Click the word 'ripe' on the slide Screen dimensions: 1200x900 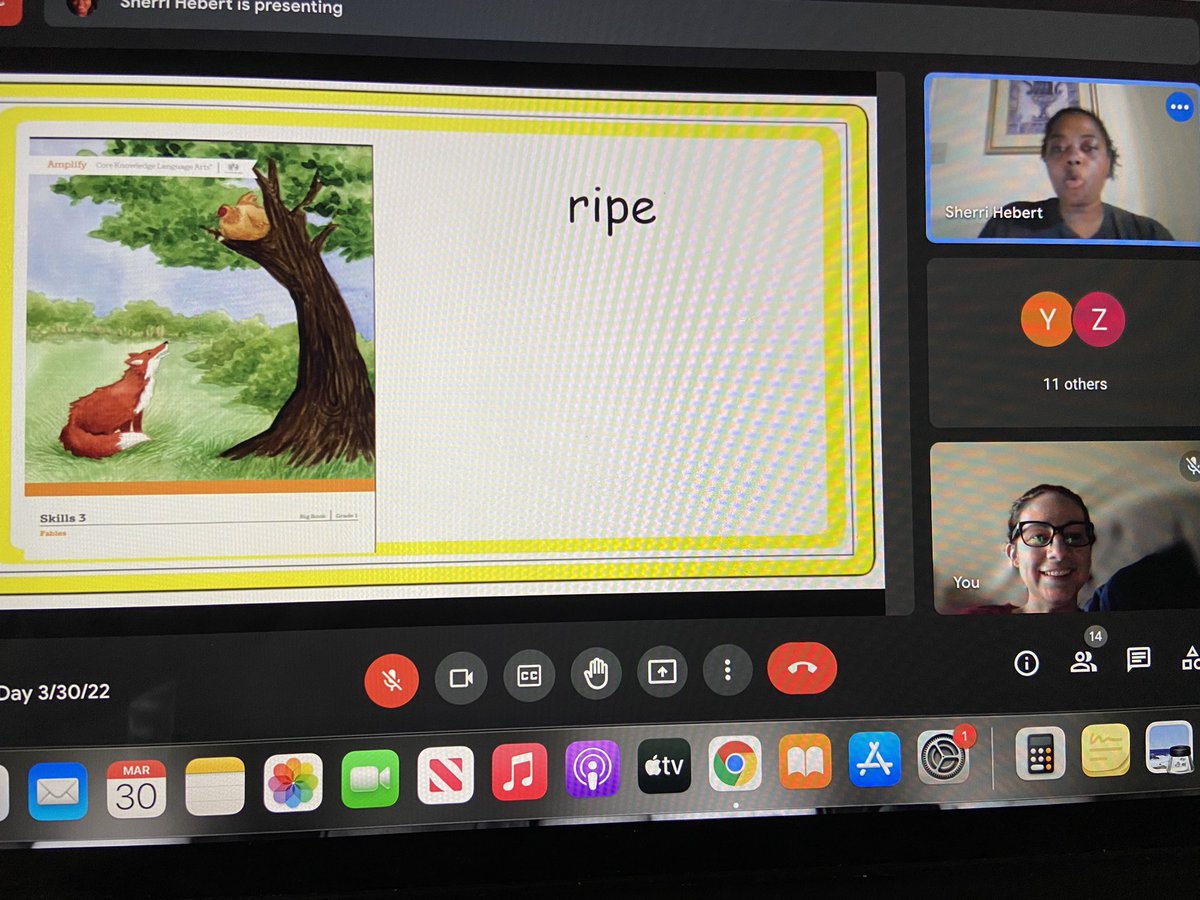point(612,209)
